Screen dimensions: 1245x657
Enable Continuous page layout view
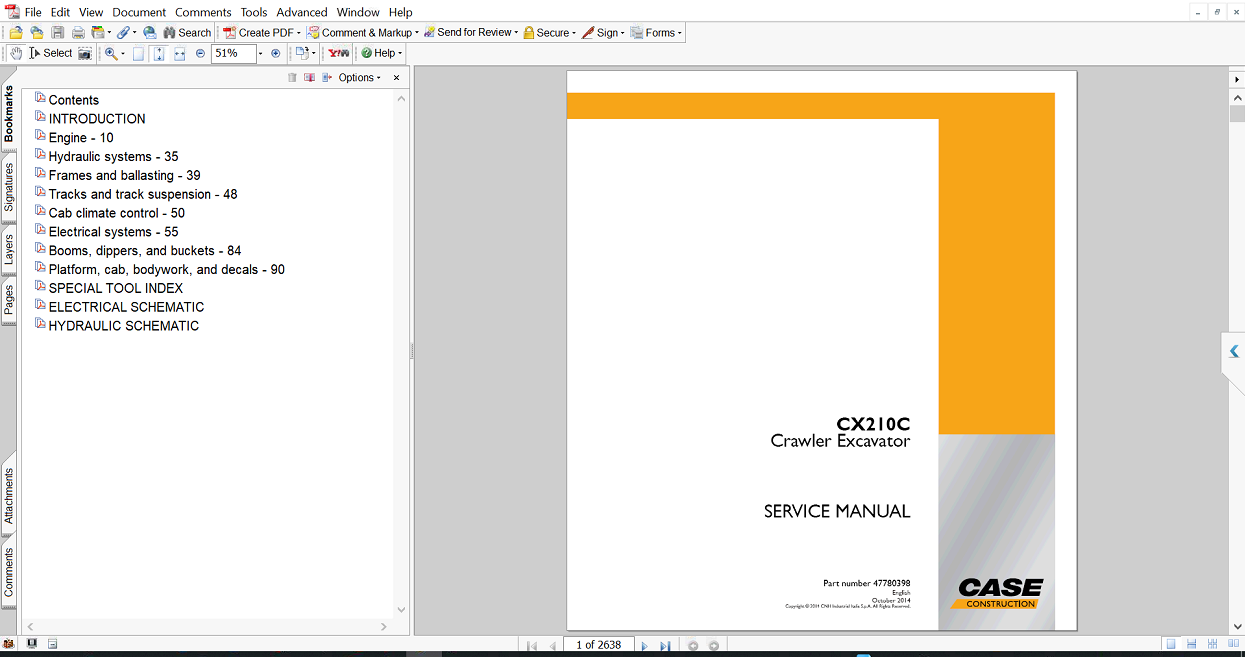click(x=1192, y=645)
